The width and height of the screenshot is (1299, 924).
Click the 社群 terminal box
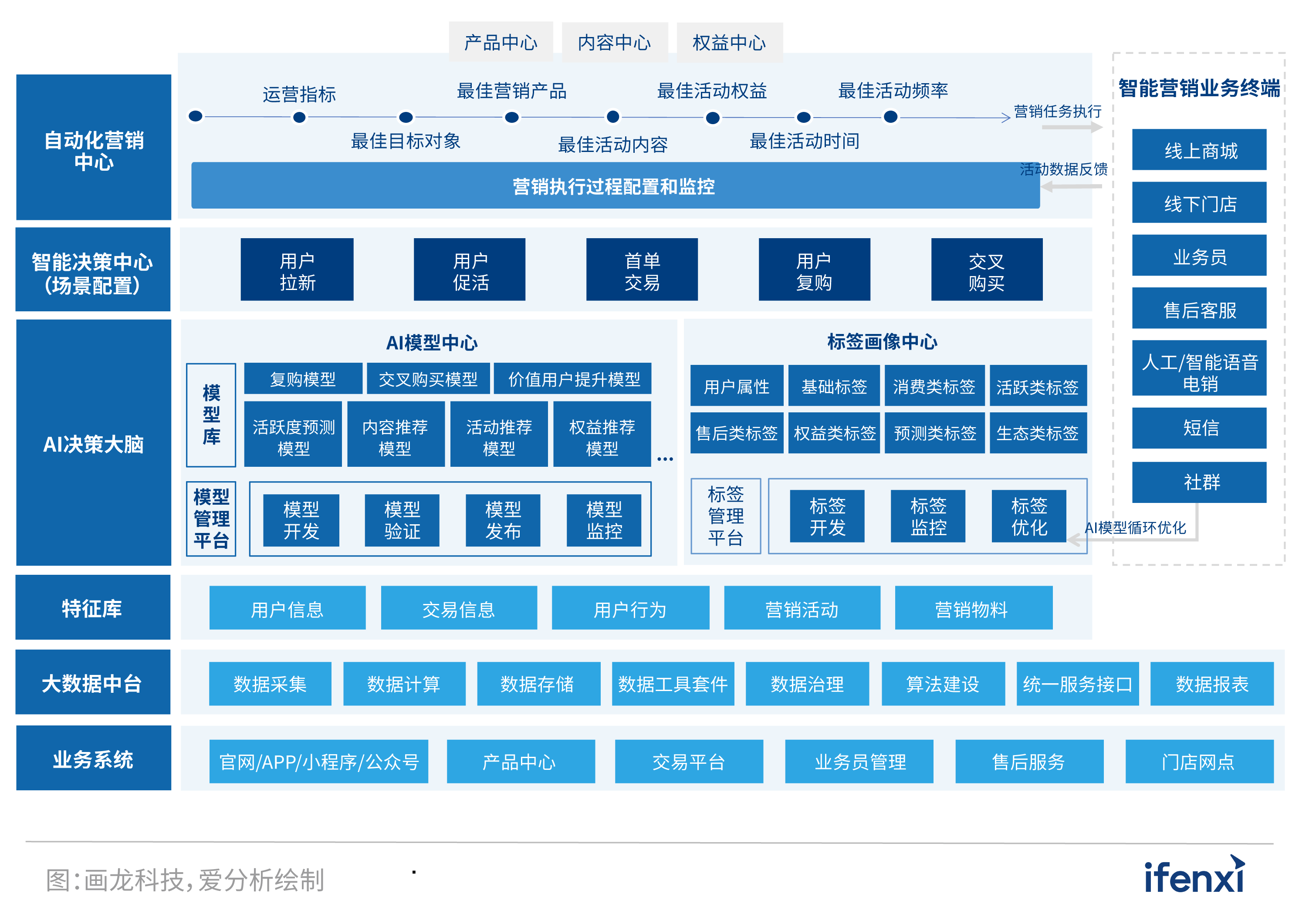(x=1199, y=482)
